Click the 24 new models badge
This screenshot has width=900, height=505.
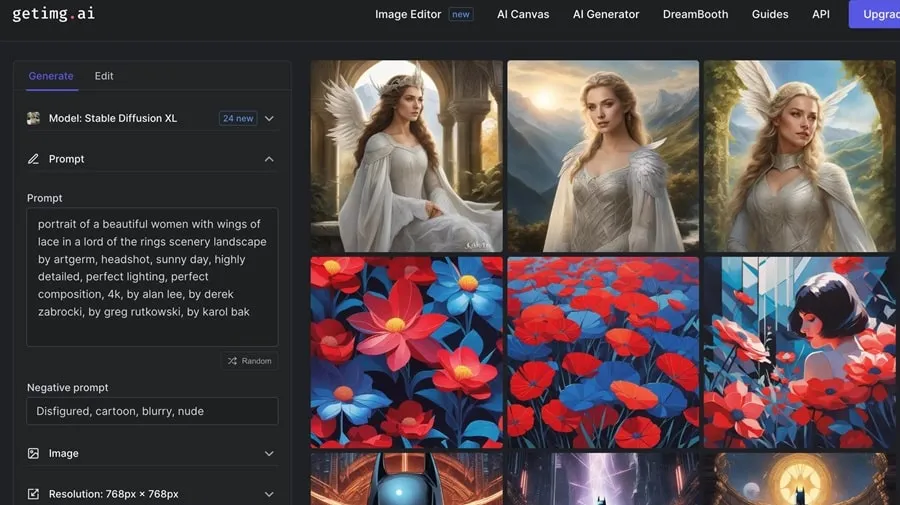click(238, 118)
